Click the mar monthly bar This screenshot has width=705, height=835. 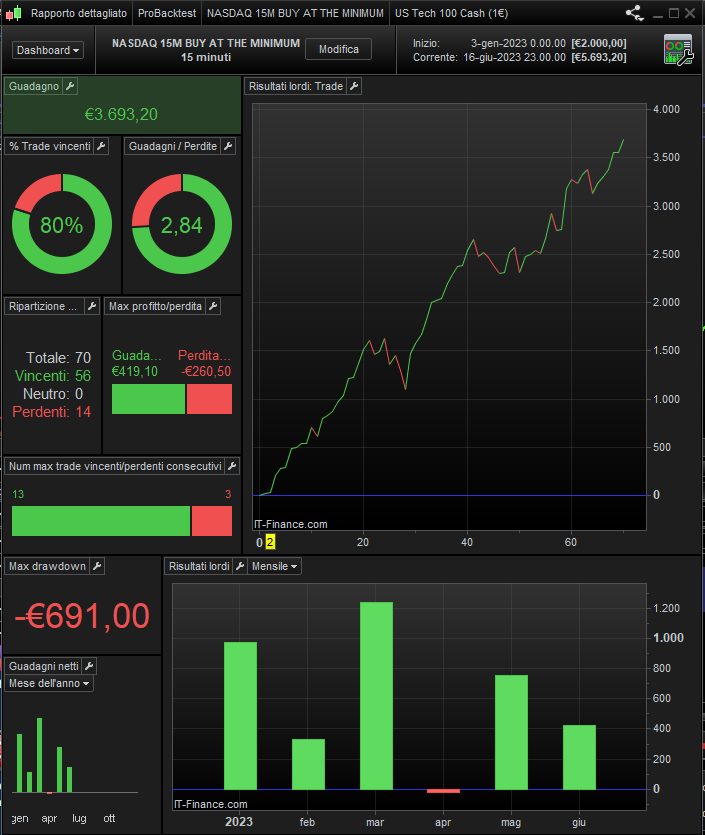pyautogui.click(x=376, y=695)
